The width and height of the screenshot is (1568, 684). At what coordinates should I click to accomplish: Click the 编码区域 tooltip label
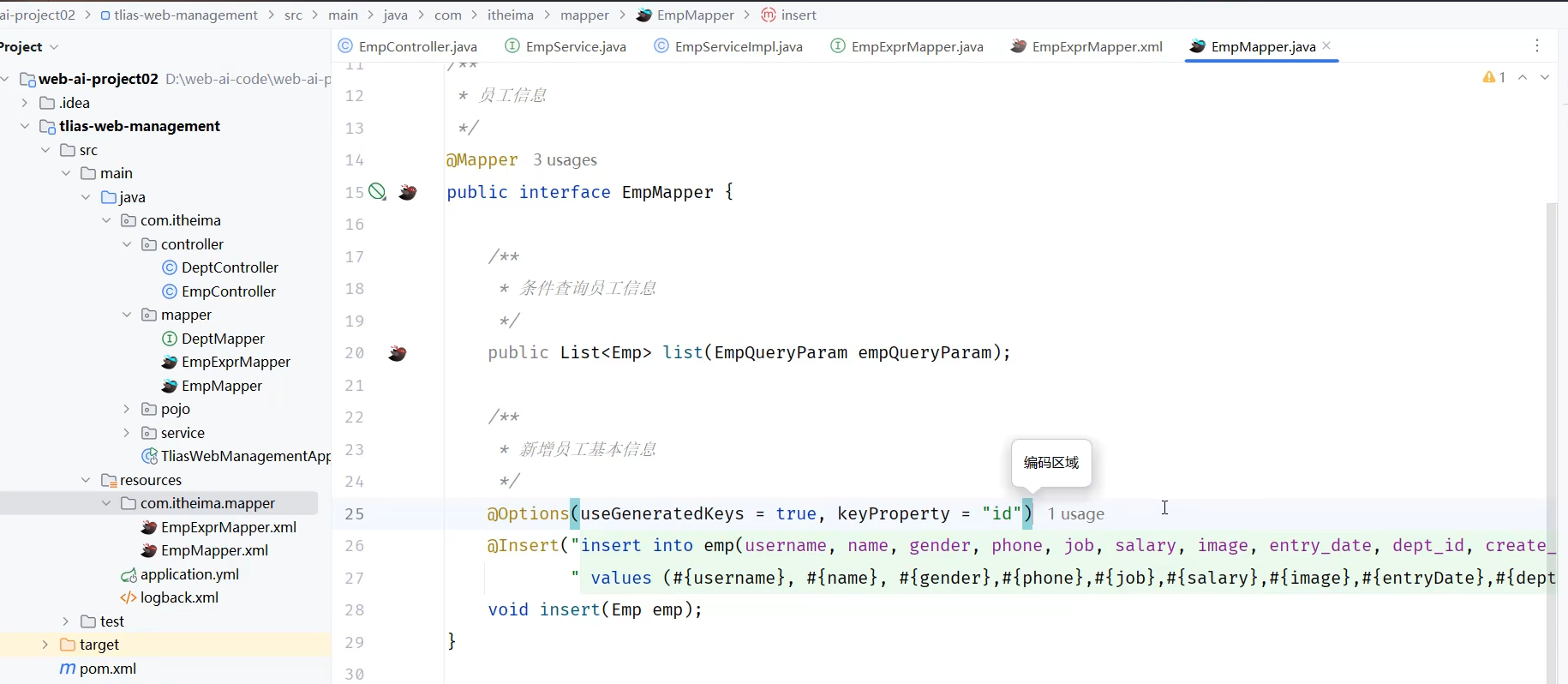pos(1051,463)
